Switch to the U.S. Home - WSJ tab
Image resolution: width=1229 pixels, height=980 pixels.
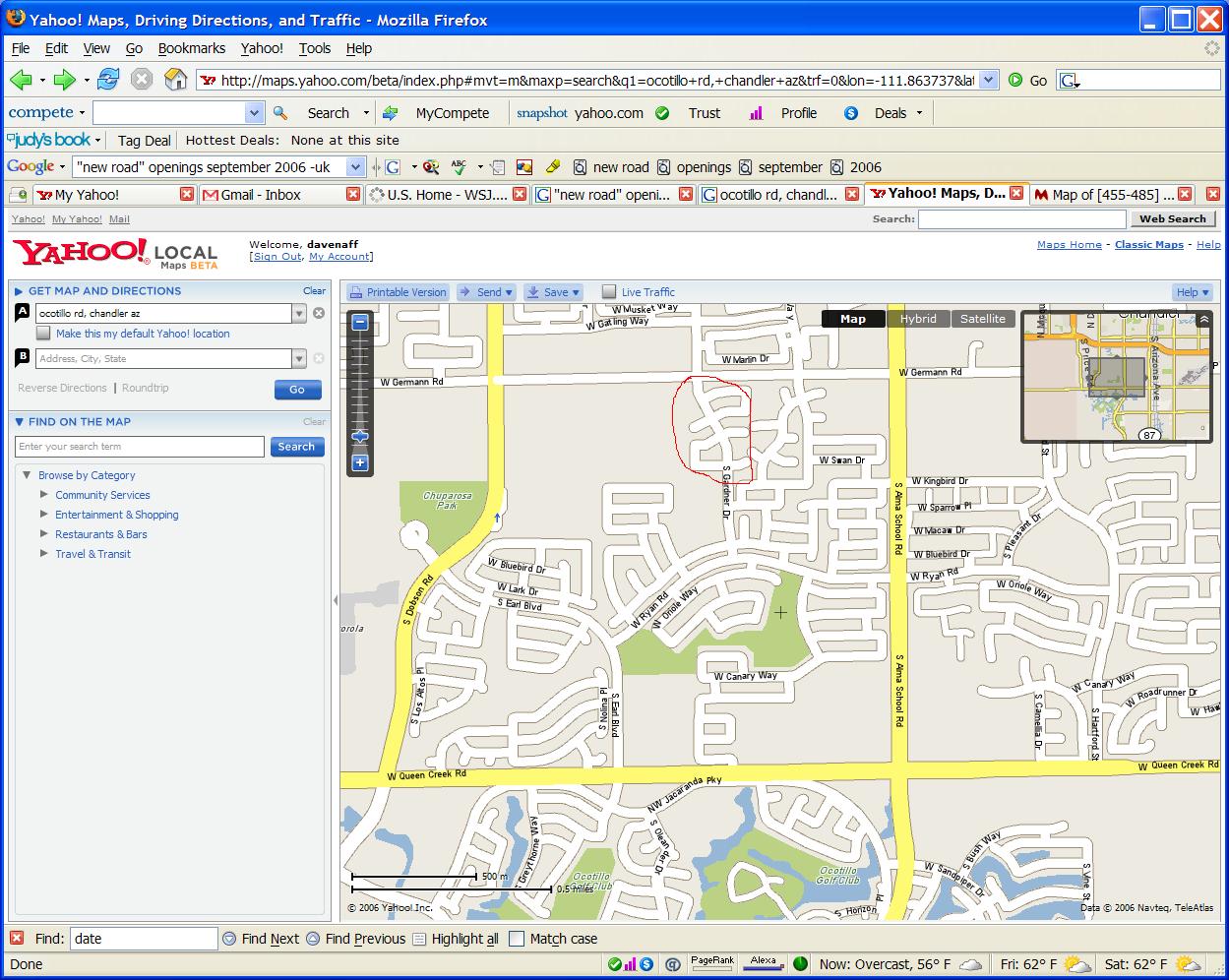tap(447, 195)
